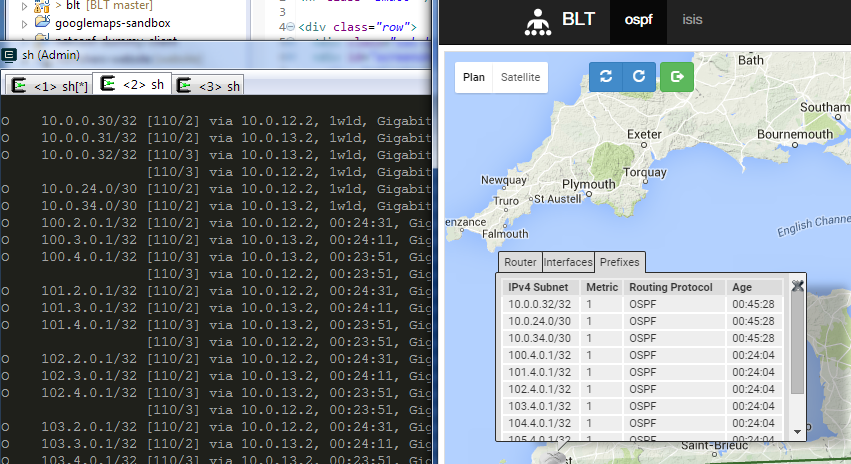Image resolution: width=851 pixels, height=464 pixels.
Task: Click the terminal icon of tab <3> sh
Action: coord(184,86)
